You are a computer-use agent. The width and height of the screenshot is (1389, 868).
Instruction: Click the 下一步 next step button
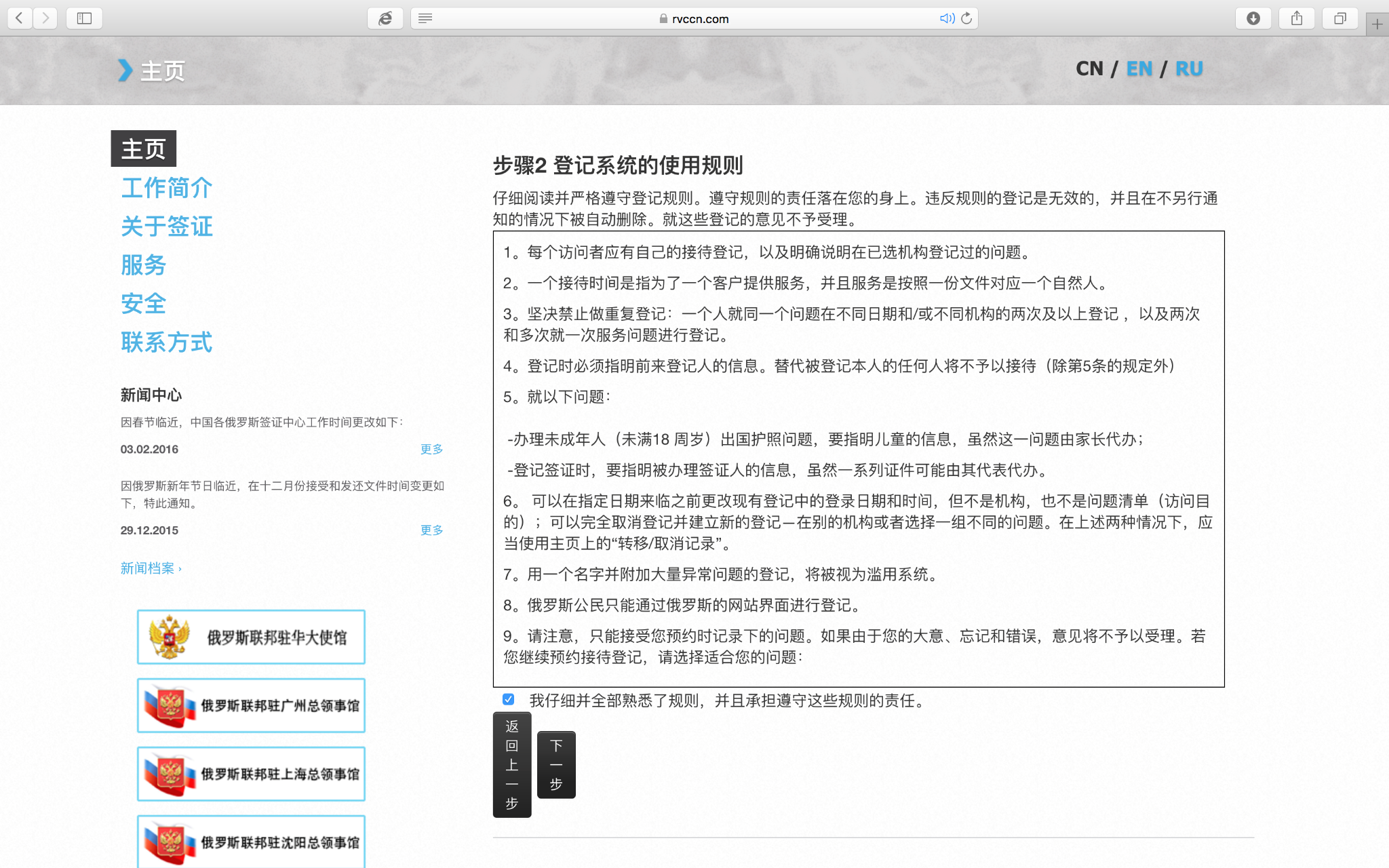556,765
